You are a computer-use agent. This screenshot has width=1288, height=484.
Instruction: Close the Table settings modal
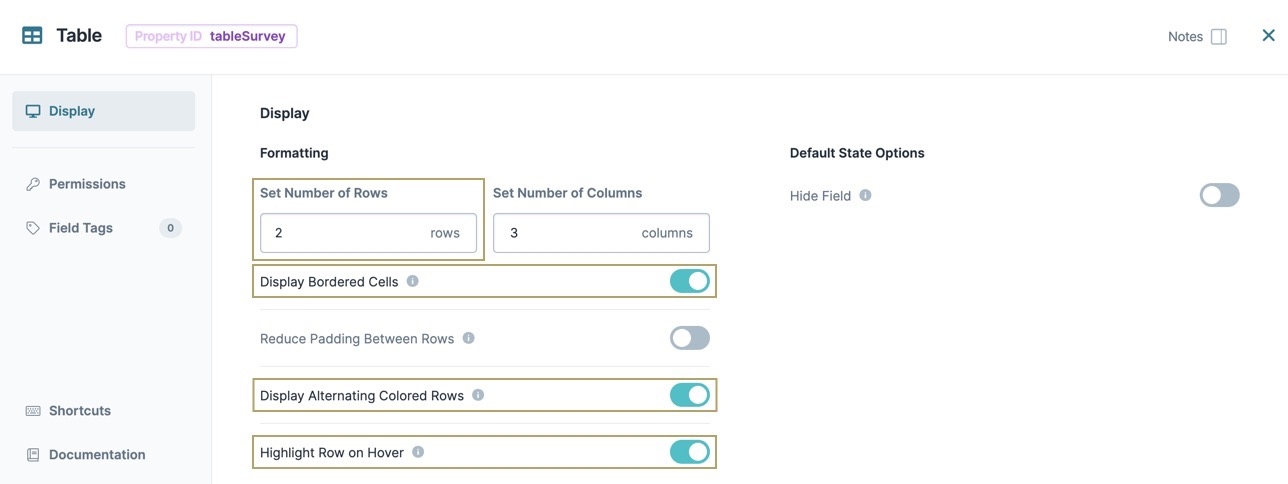[x=1268, y=35]
